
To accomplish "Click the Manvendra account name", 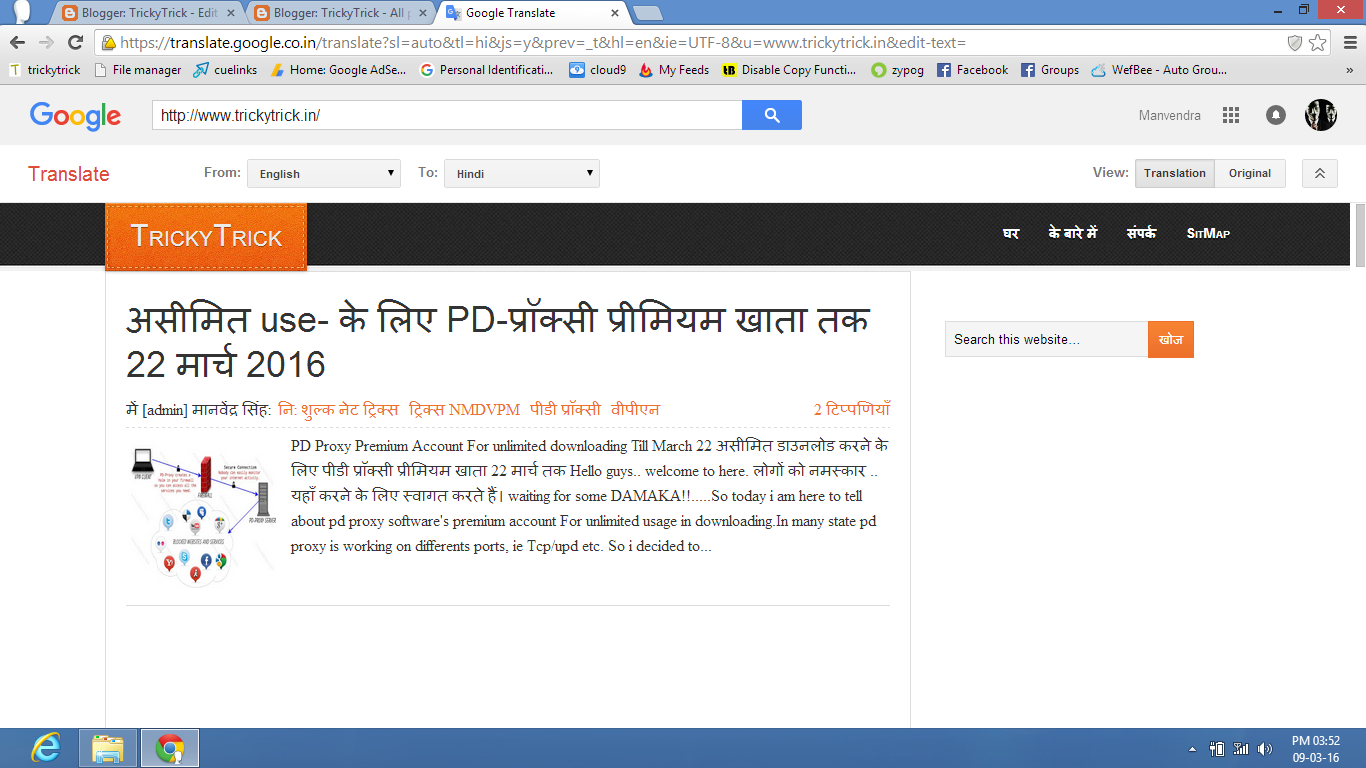I will pyautogui.click(x=1170, y=116).
